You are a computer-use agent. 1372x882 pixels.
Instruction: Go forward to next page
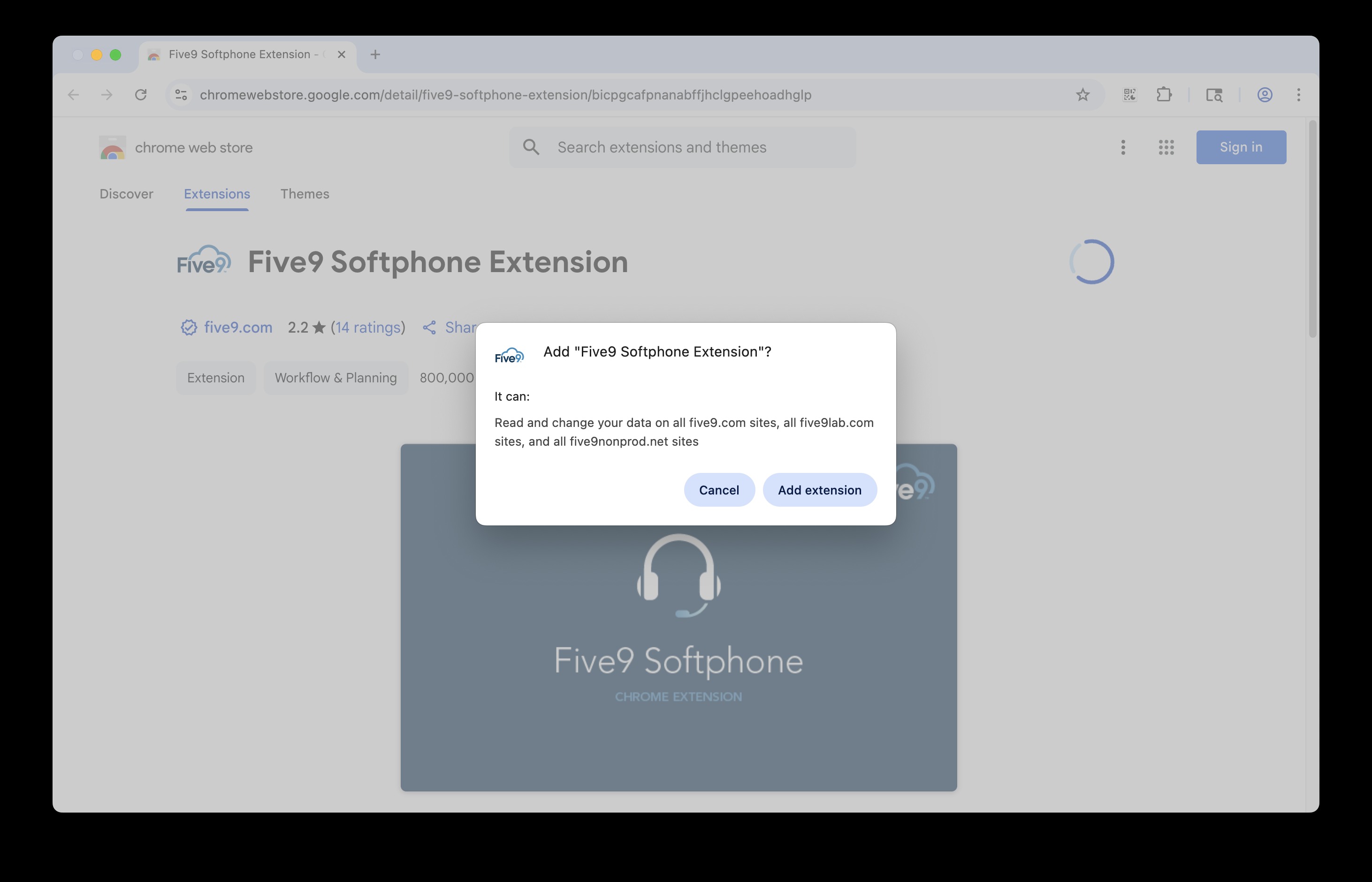coord(107,94)
